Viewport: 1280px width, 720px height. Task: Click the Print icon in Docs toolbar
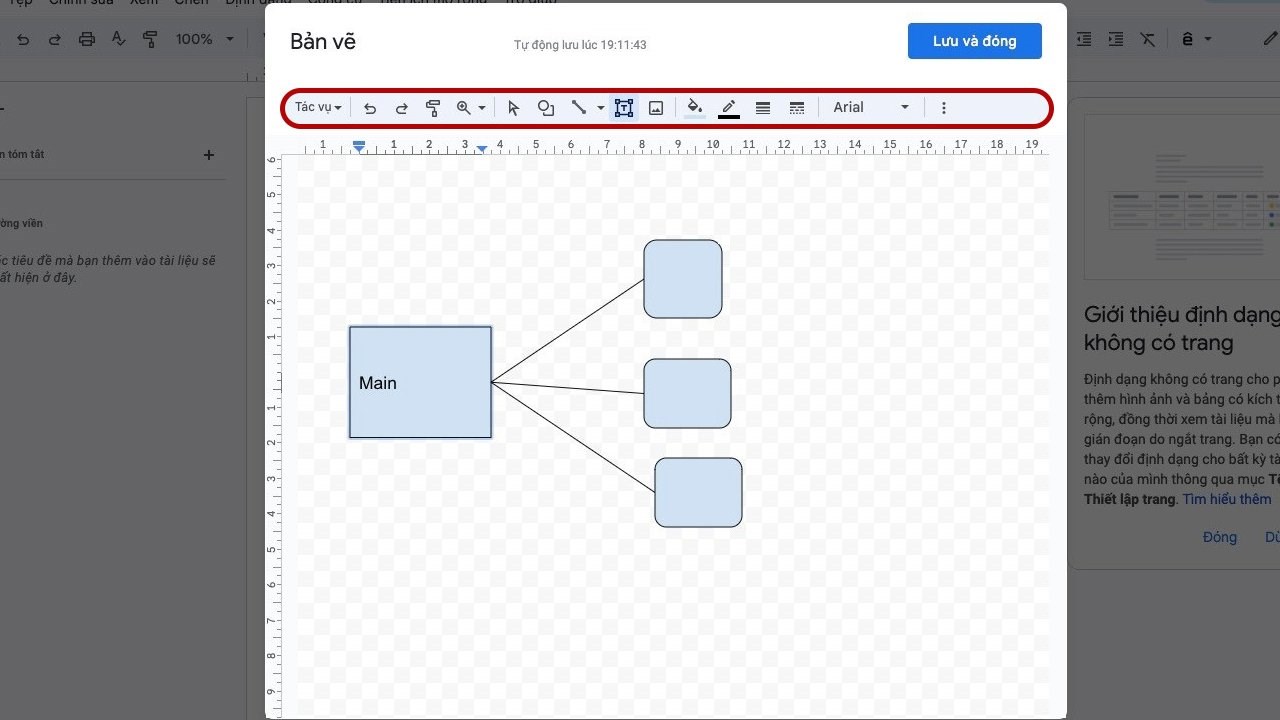[x=87, y=39]
